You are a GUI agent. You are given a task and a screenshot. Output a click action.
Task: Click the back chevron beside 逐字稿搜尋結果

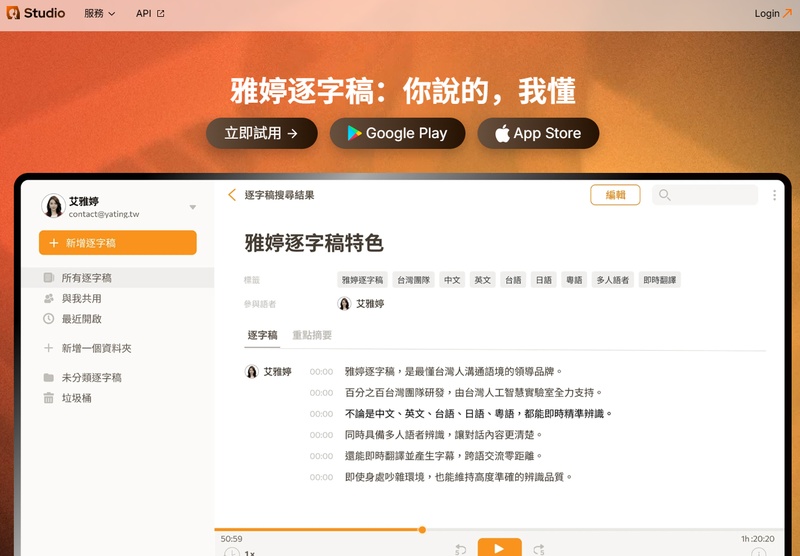[232, 195]
